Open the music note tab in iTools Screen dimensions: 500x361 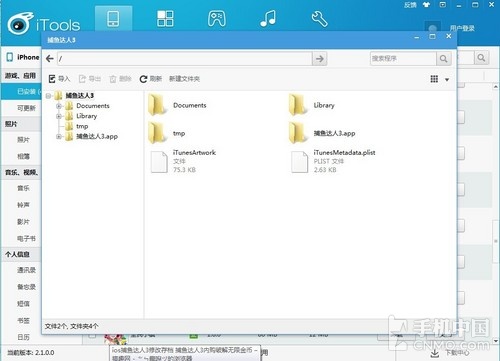tap(268, 18)
